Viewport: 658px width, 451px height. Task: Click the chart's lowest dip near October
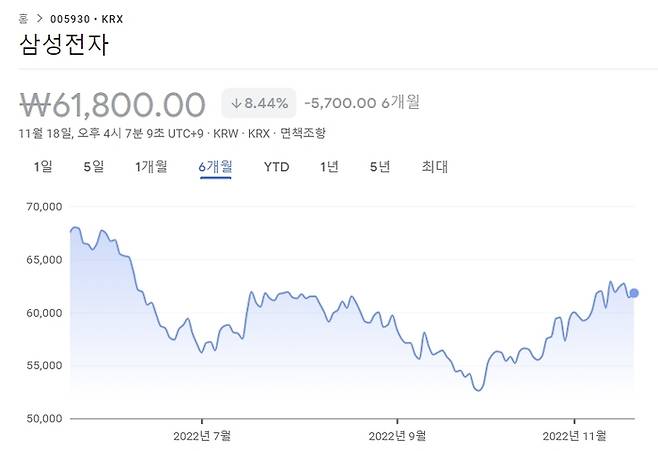click(x=478, y=390)
